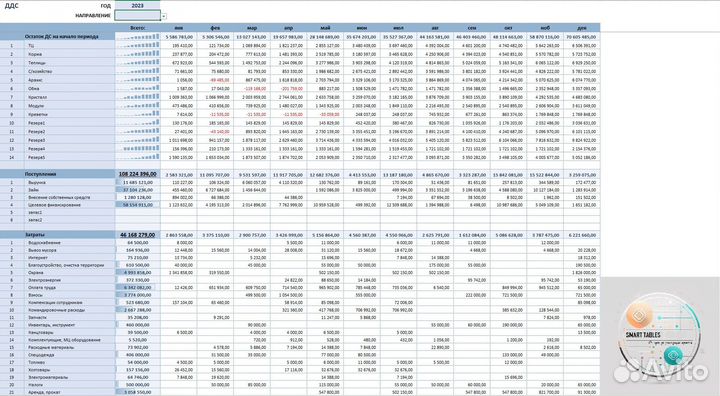Select the фев month header
Image resolution: width=720 pixels, height=396 pixels.
[x=215, y=28]
